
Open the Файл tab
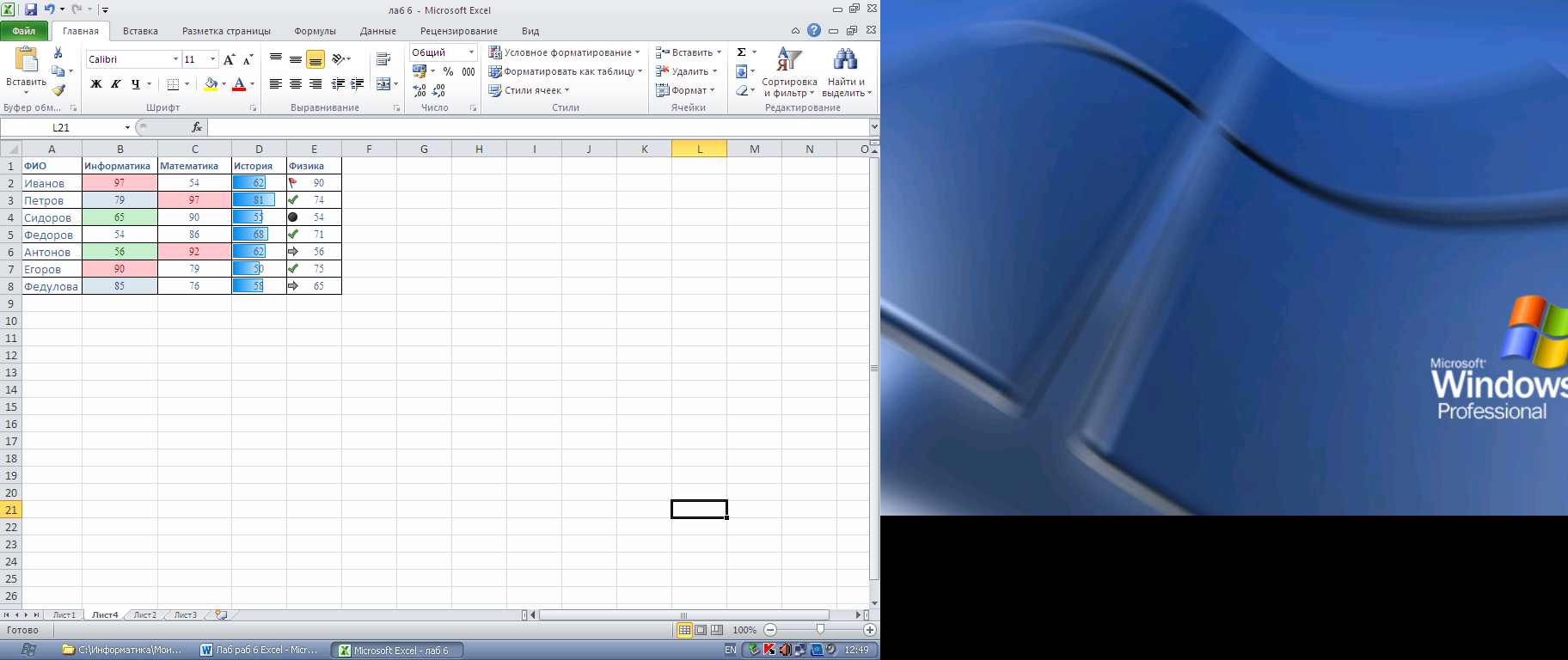click(24, 31)
